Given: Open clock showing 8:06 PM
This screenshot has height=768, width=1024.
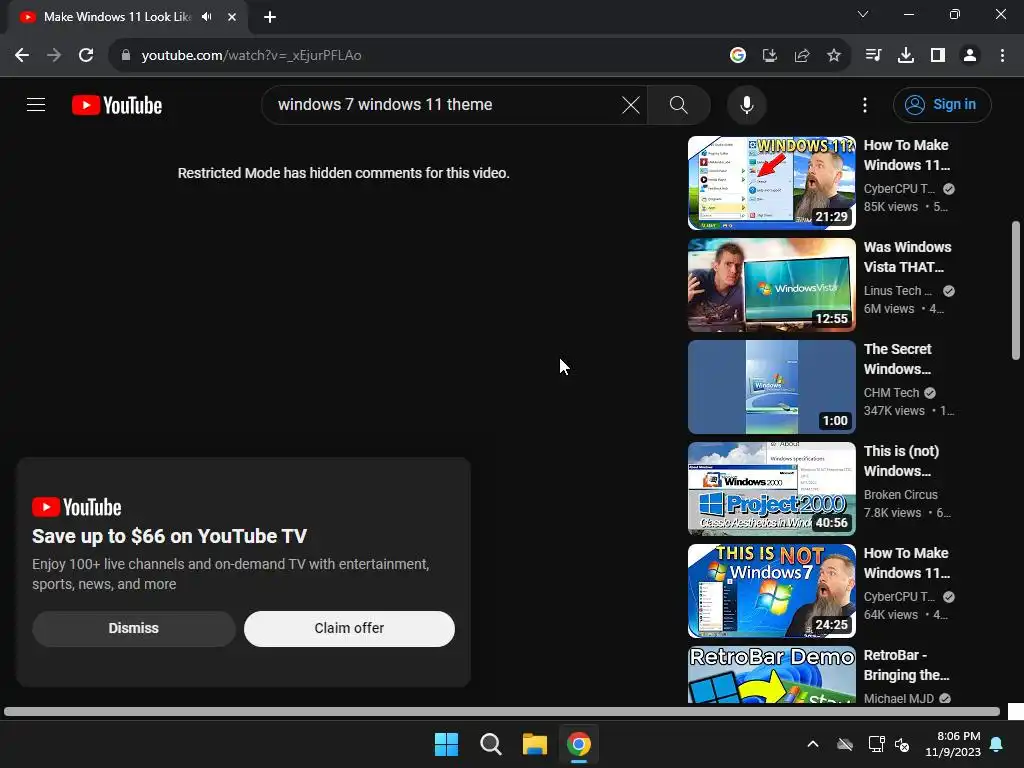Looking at the screenshot, I should (953, 744).
